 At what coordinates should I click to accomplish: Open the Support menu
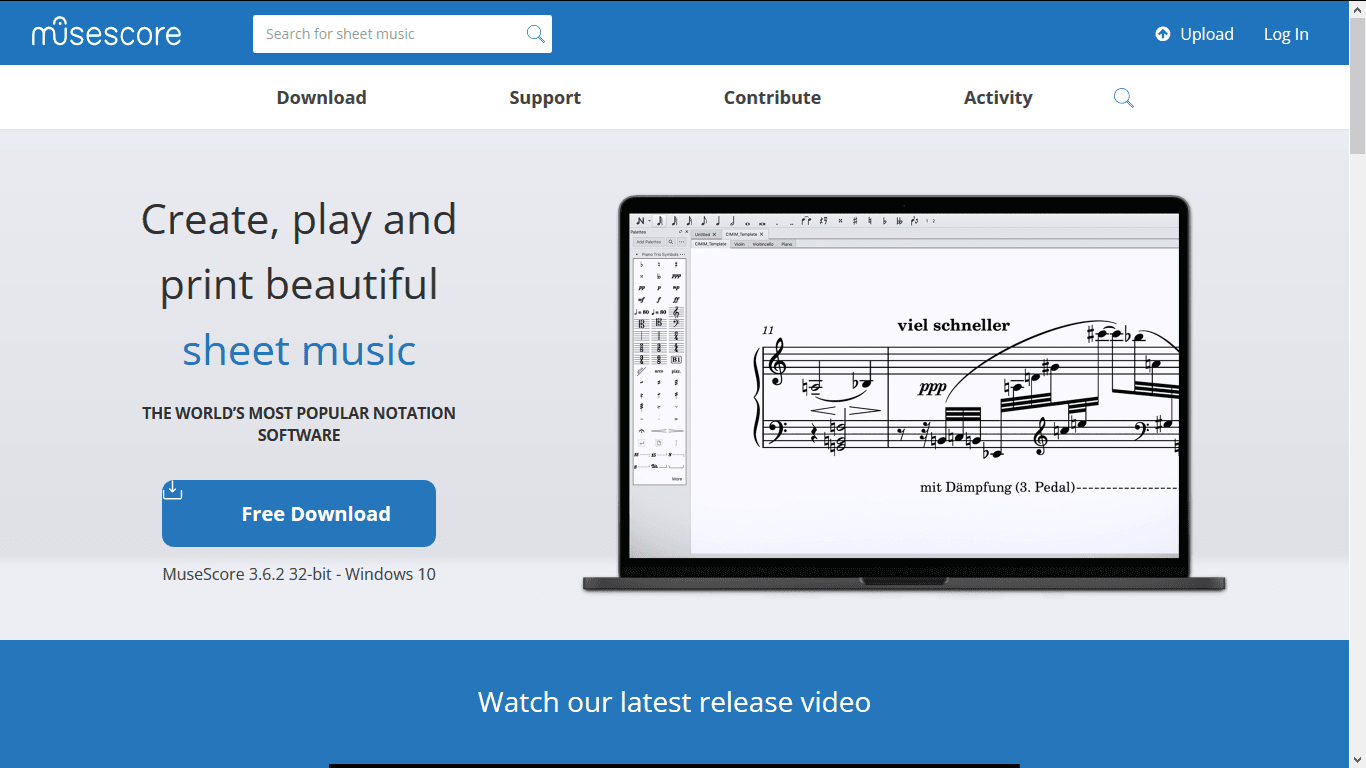(545, 97)
